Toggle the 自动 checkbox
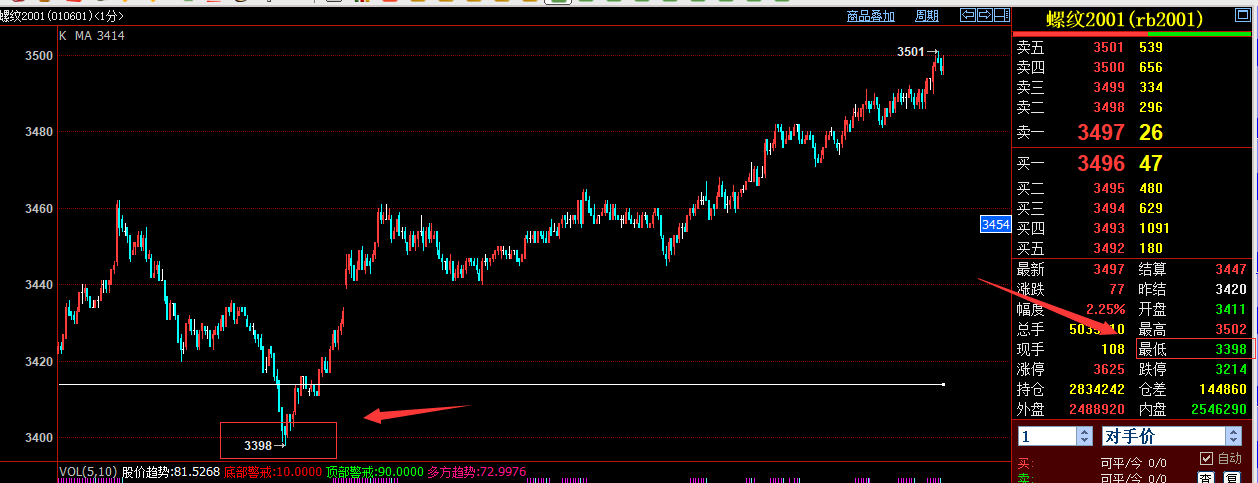This screenshot has height=483, width=1258. click(x=1206, y=457)
